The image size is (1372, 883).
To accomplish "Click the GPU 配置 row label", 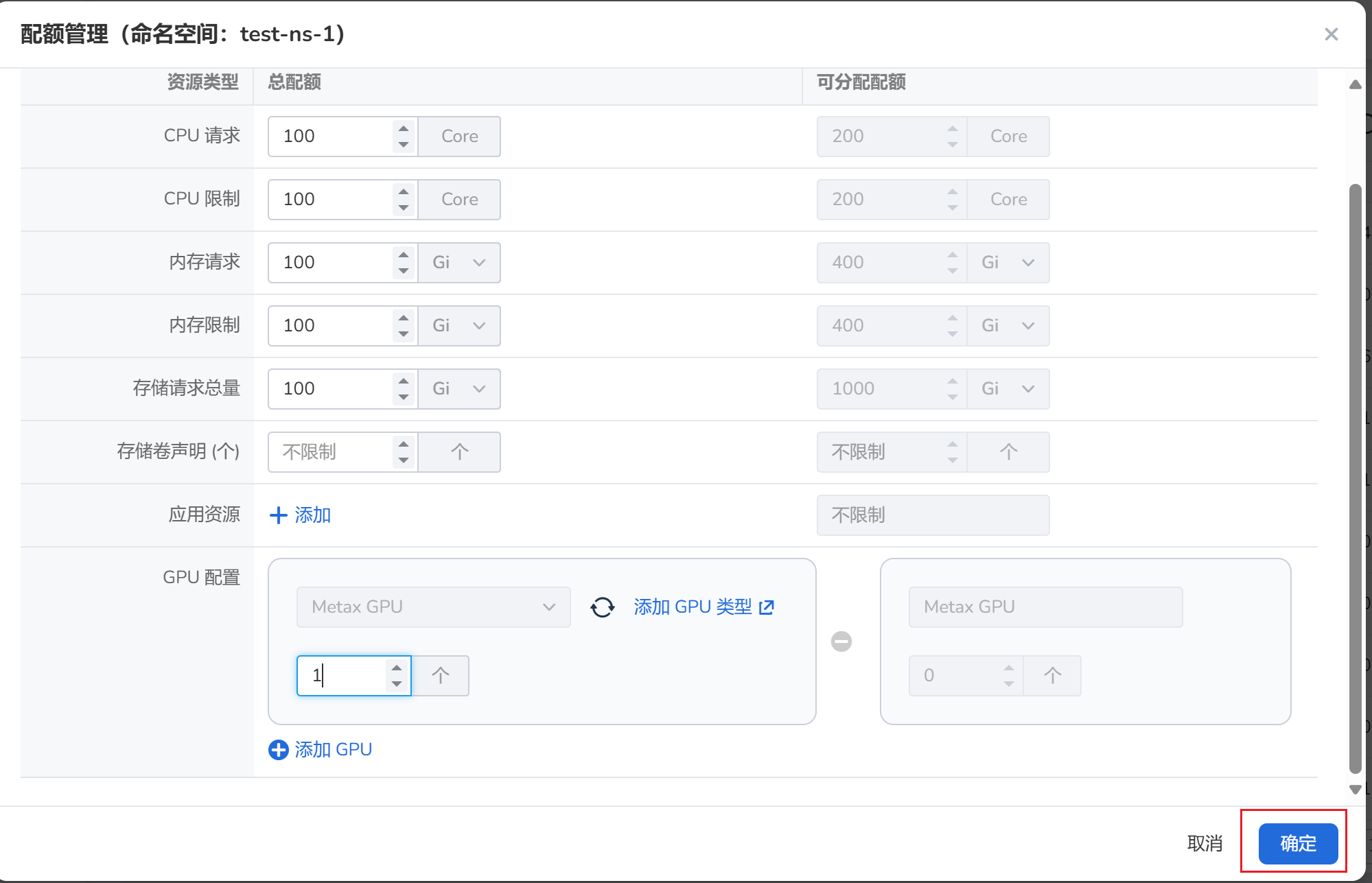I will click(201, 578).
